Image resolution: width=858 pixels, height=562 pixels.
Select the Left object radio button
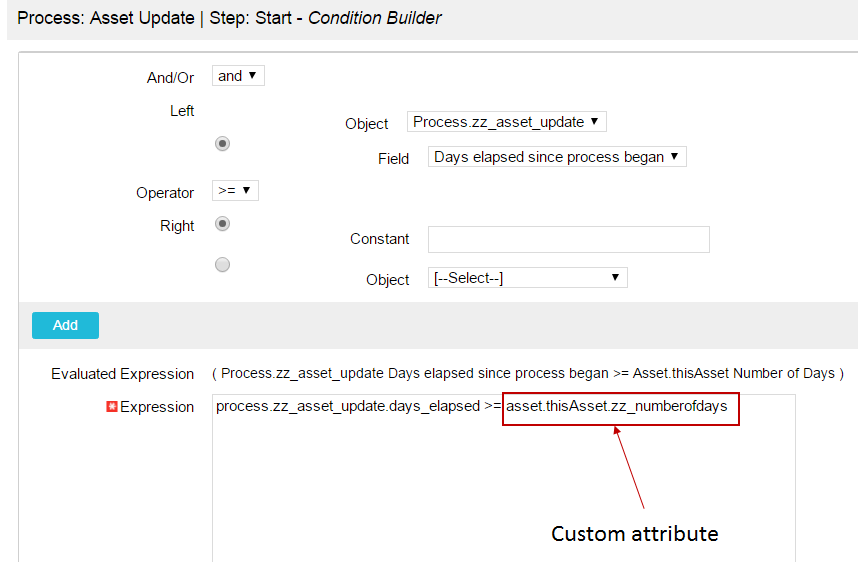coord(222,143)
